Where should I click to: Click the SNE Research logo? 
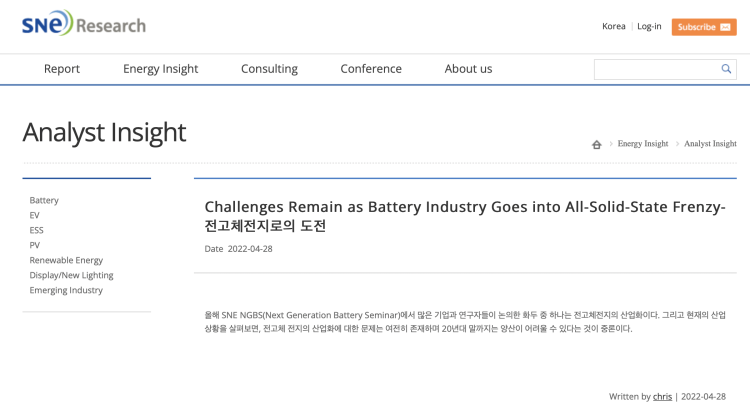(x=83, y=24)
